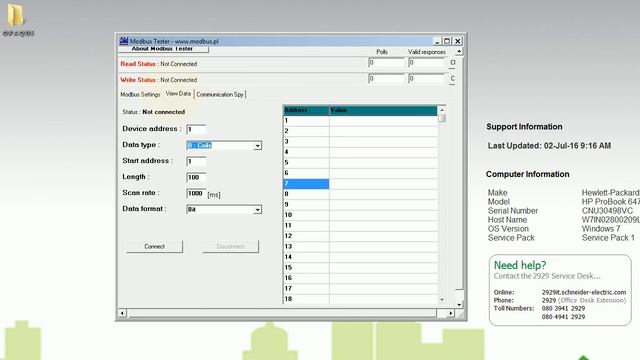Click the window's vertical scroll up arrow

click(x=459, y=52)
